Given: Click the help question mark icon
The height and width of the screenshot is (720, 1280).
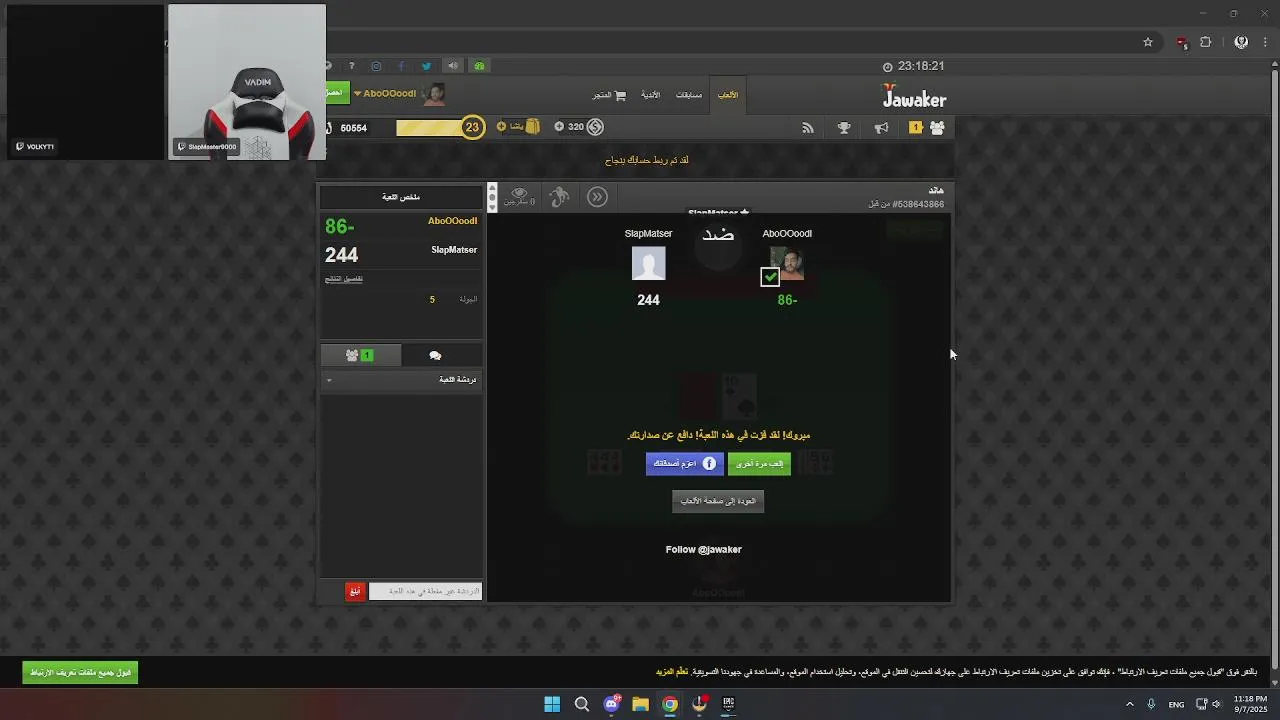Looking at the screenshot, I should 351,66.
